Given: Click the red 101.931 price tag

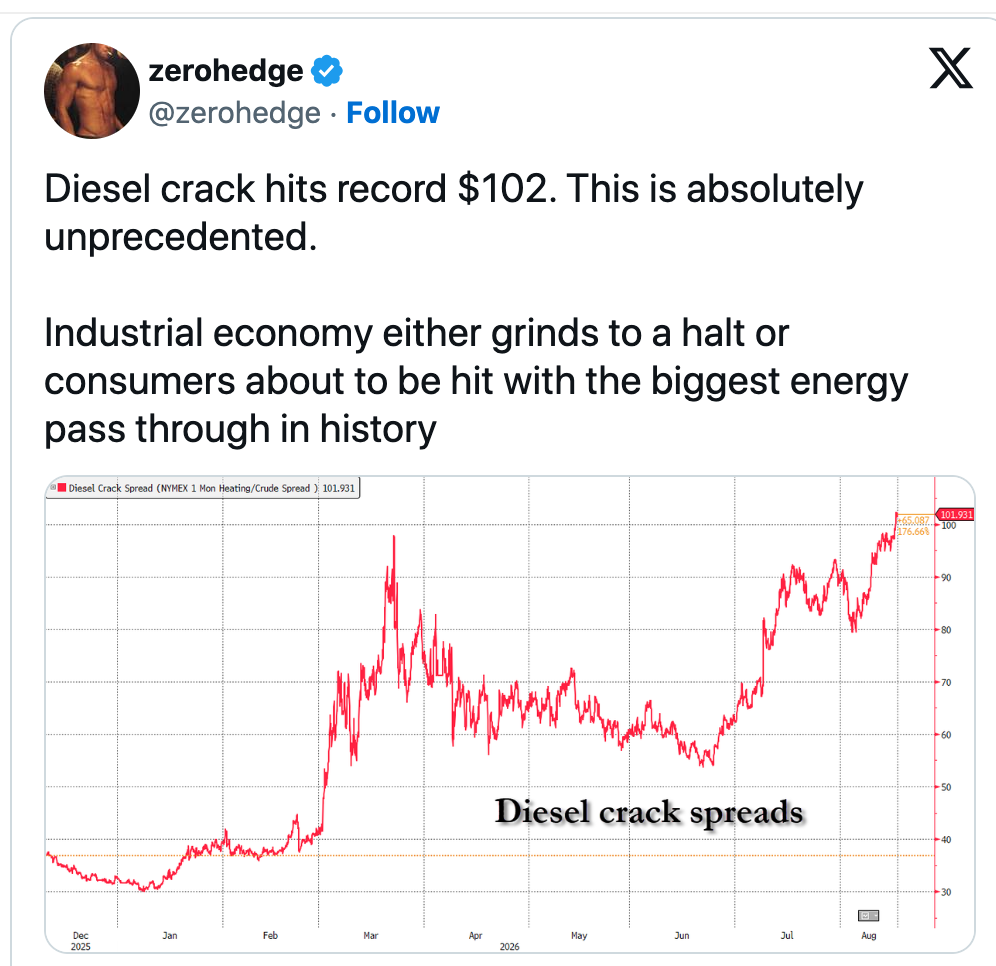Looking at the screenshot, I should pos(956,514).
